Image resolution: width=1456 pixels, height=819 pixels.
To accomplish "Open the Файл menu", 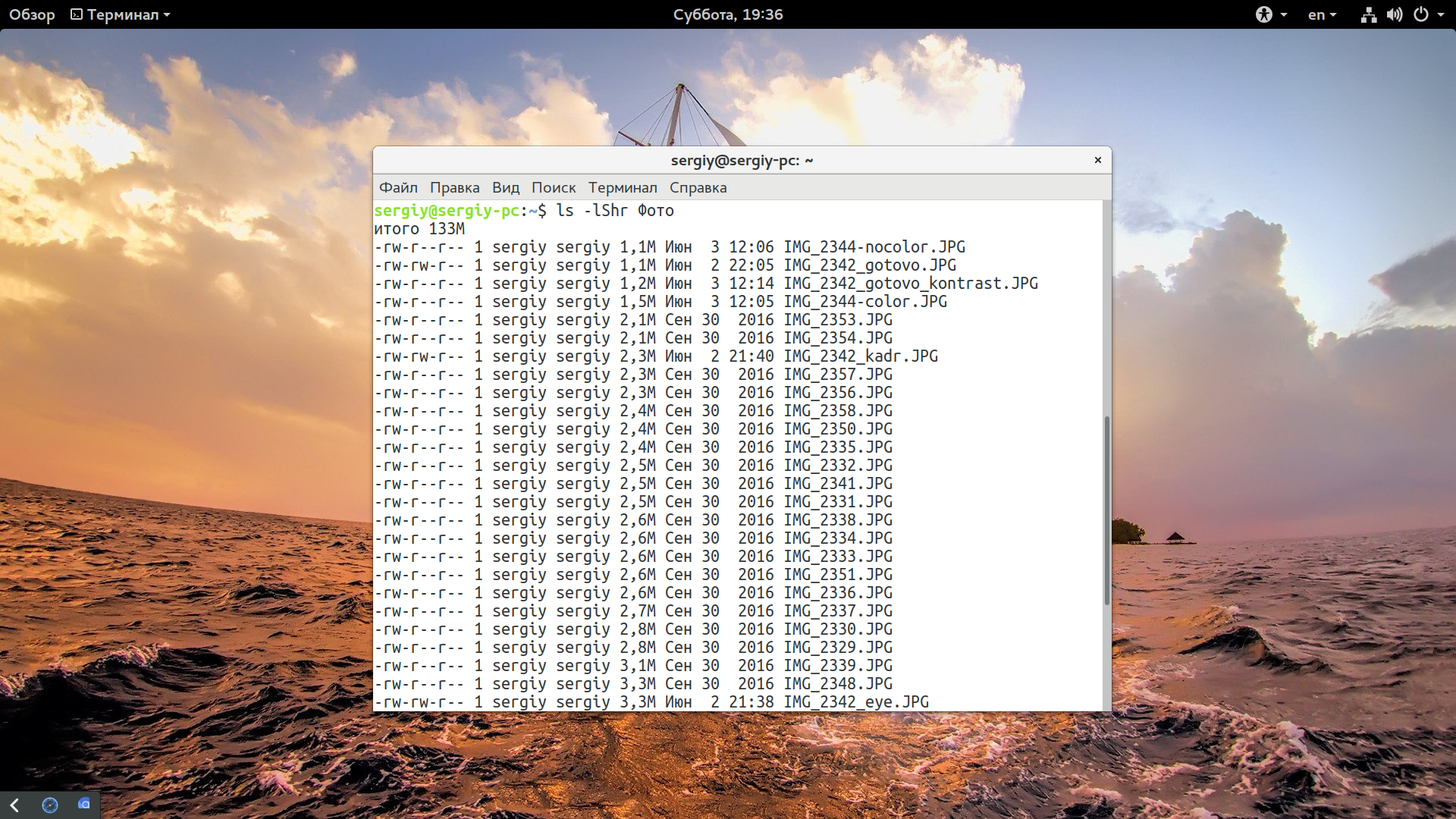I will pos(398,187).
